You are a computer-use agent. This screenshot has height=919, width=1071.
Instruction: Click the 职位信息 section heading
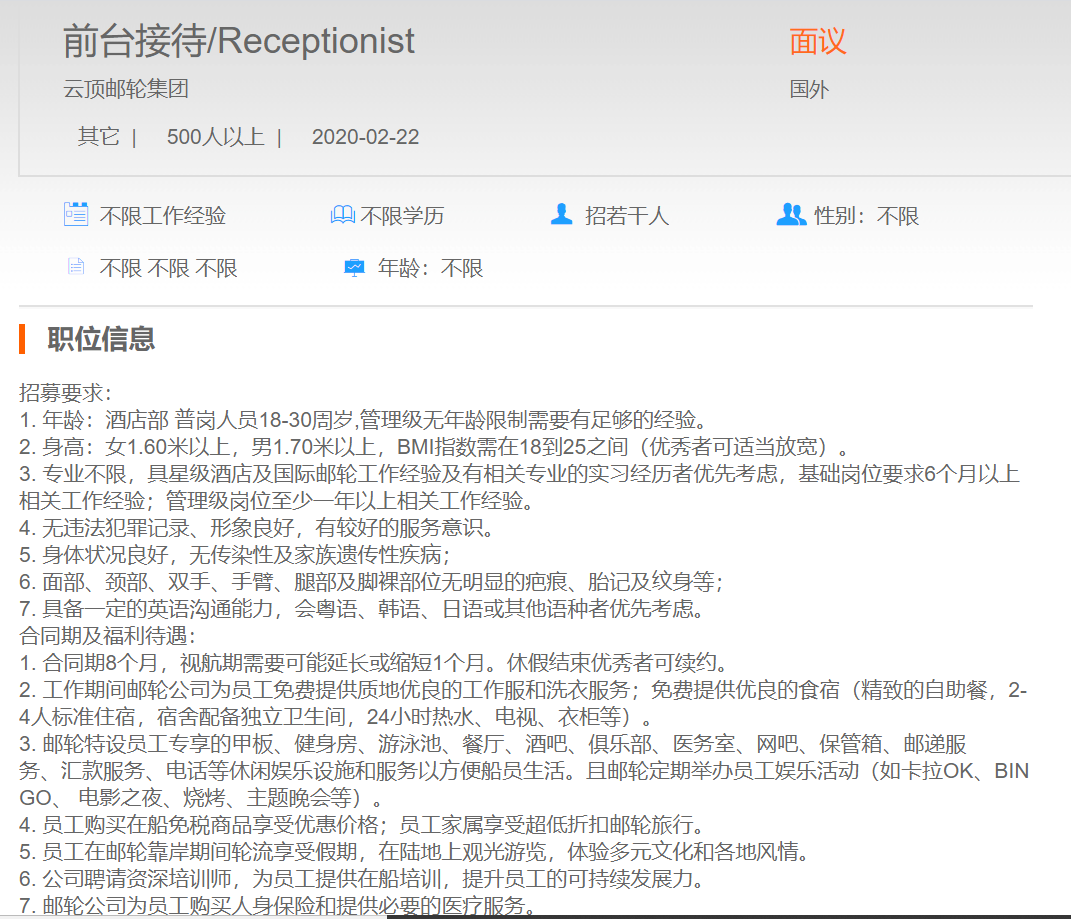[101, 339]
